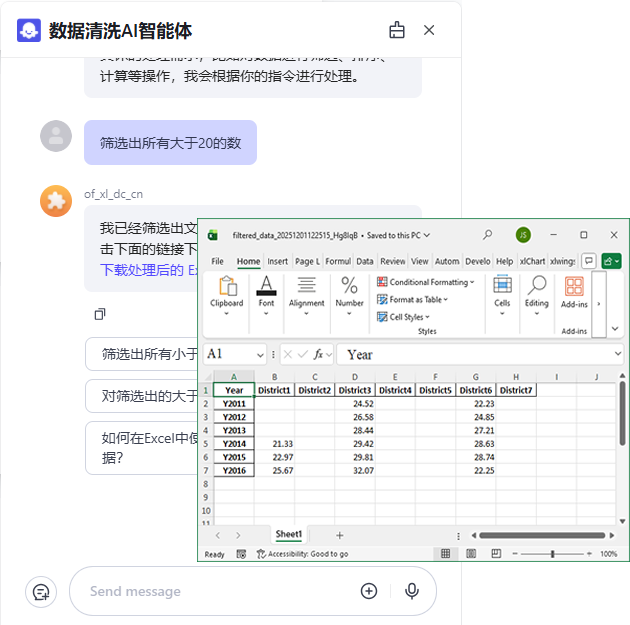
Task: Open Conditional Formatting dropdown
Action: (426, 282)
